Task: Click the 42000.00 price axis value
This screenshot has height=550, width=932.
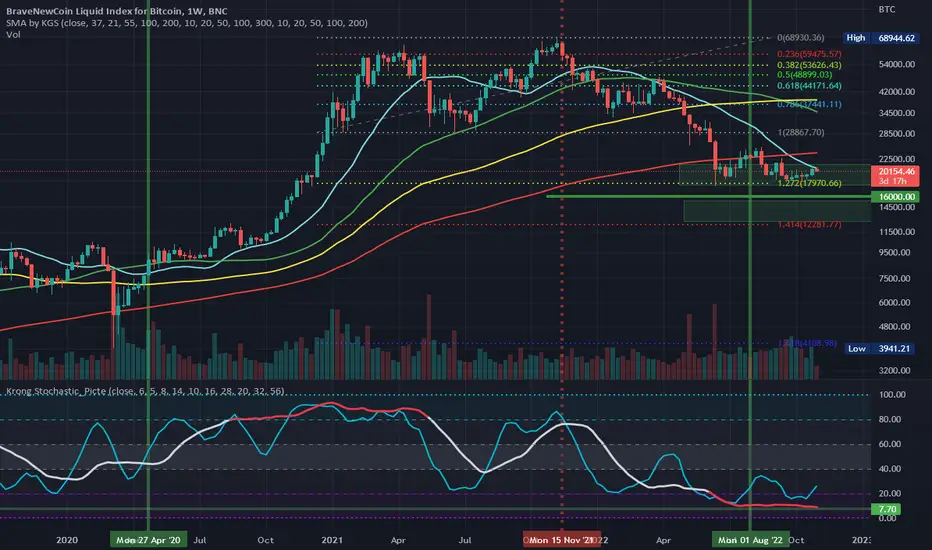Action: (x=896, y=92)
